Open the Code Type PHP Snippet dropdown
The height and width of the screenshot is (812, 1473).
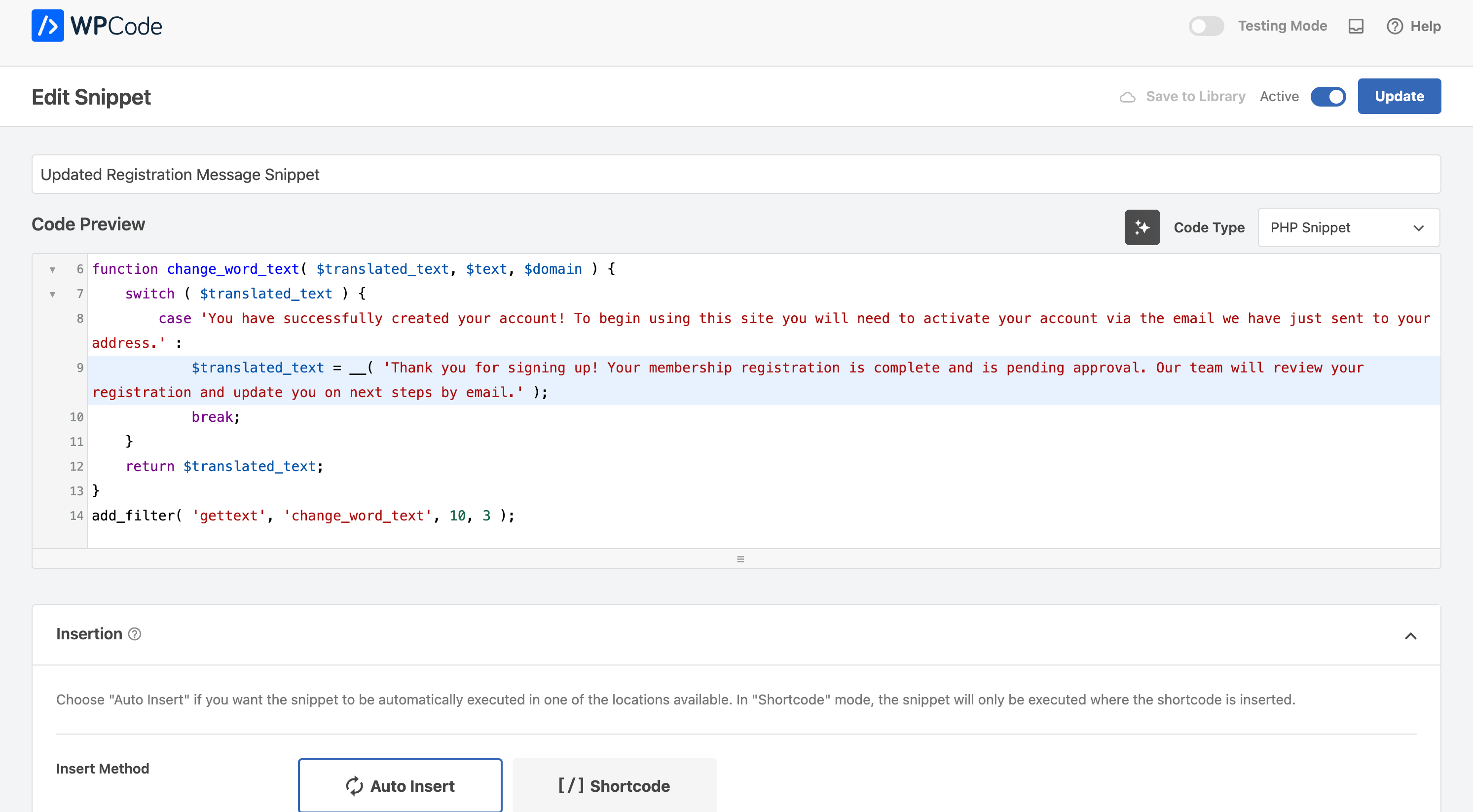[x=1348, y=227]
